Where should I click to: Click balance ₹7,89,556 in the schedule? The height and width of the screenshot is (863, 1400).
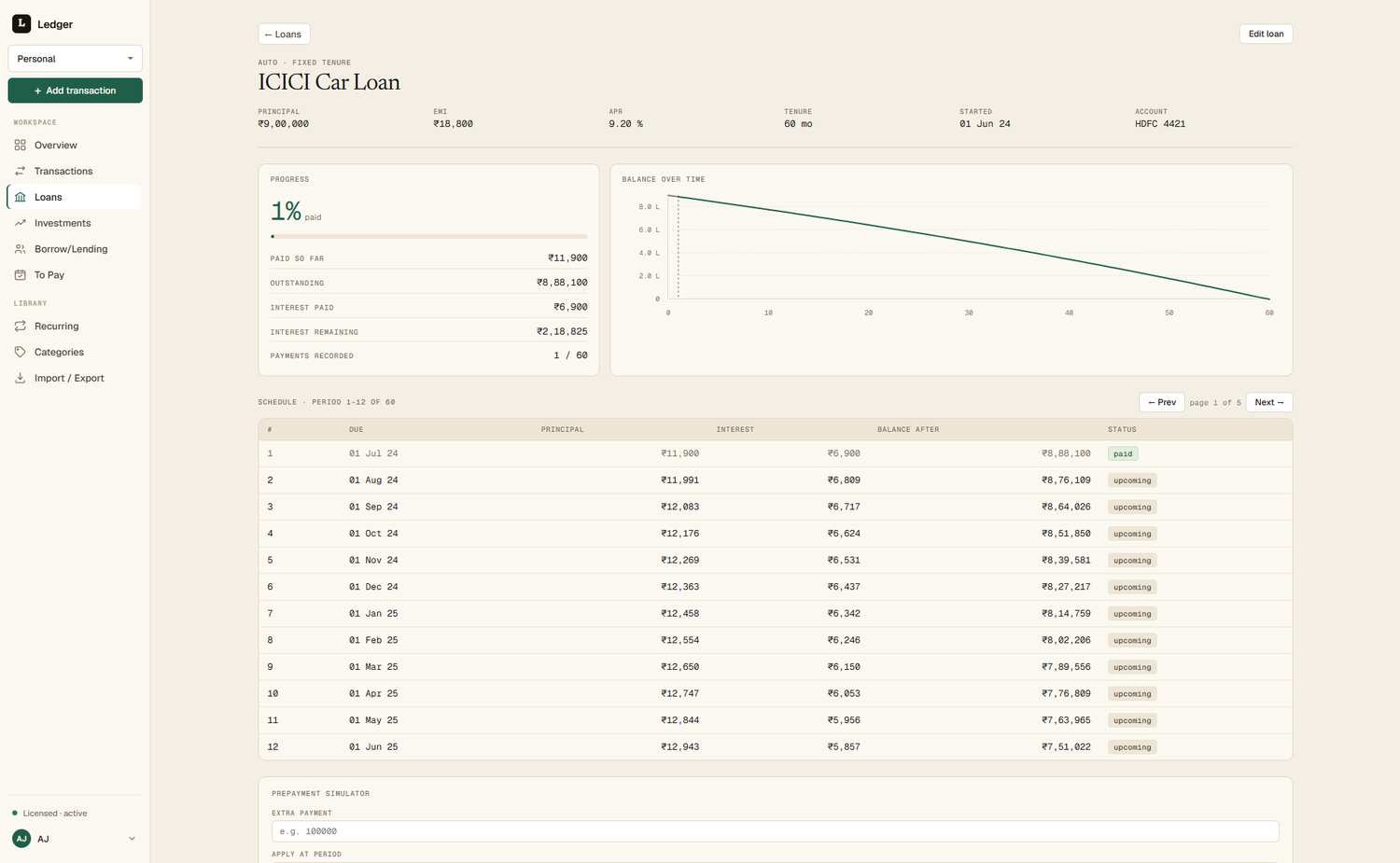(x=1066, y=667)
